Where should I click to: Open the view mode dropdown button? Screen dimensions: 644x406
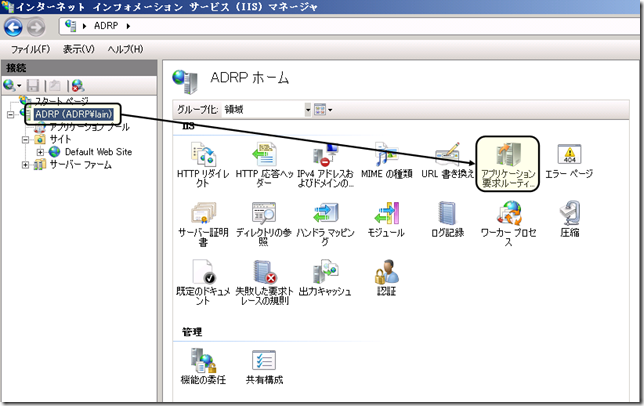click(323, 110)
